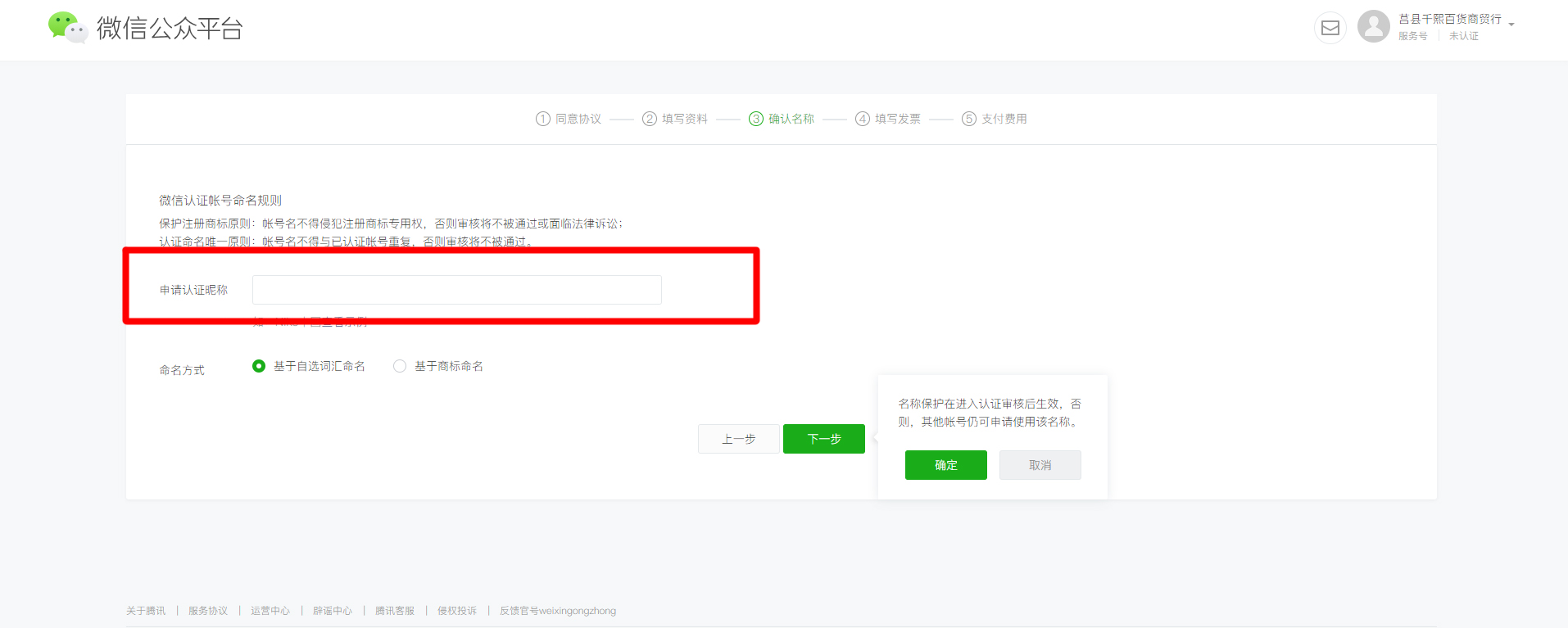1568x628 pixels.
Task: Select step 5 支付费用
Action: (995, 119)
